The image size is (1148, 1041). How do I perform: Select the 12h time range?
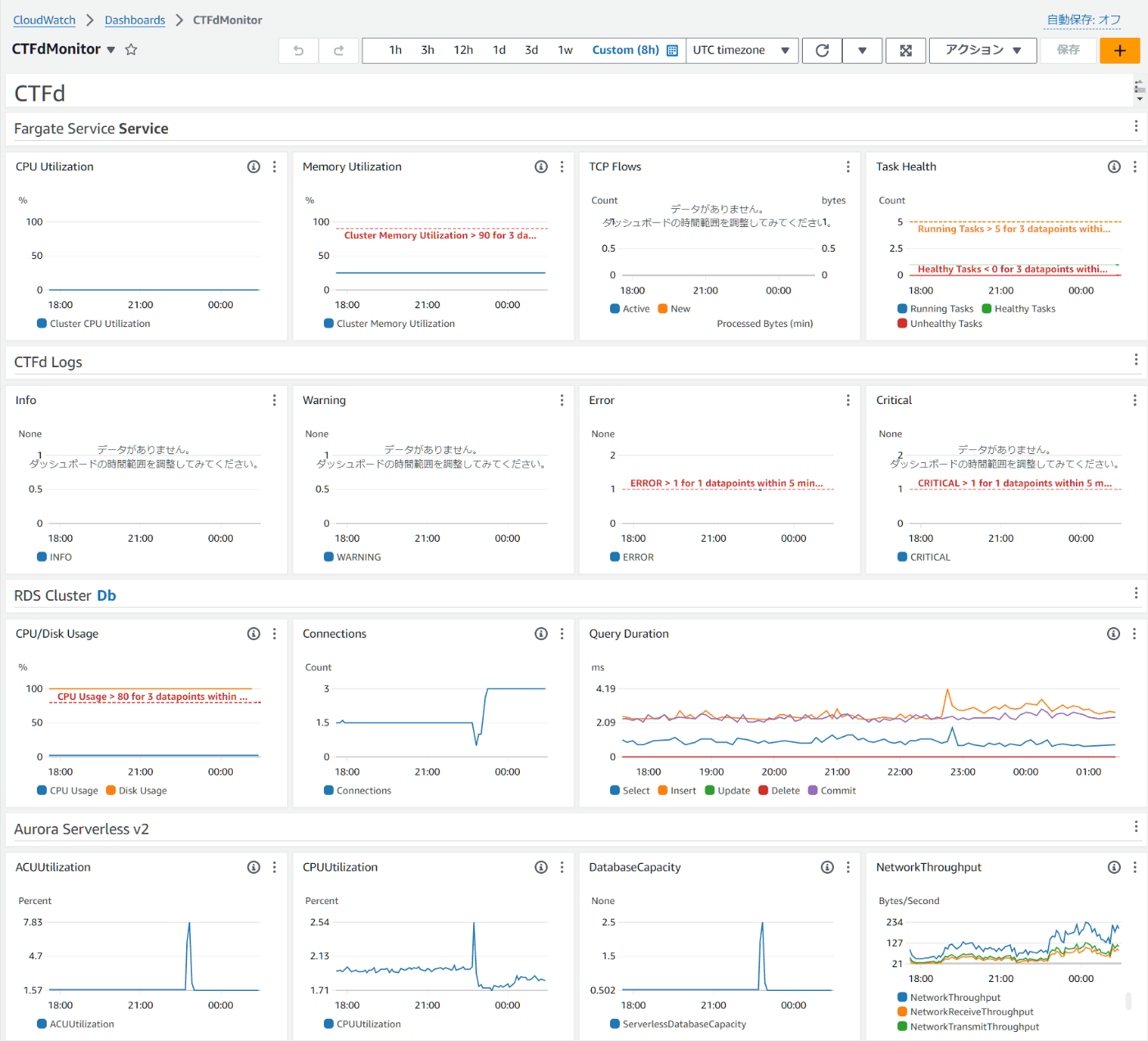pyautogui.click(x=463, y=50)
